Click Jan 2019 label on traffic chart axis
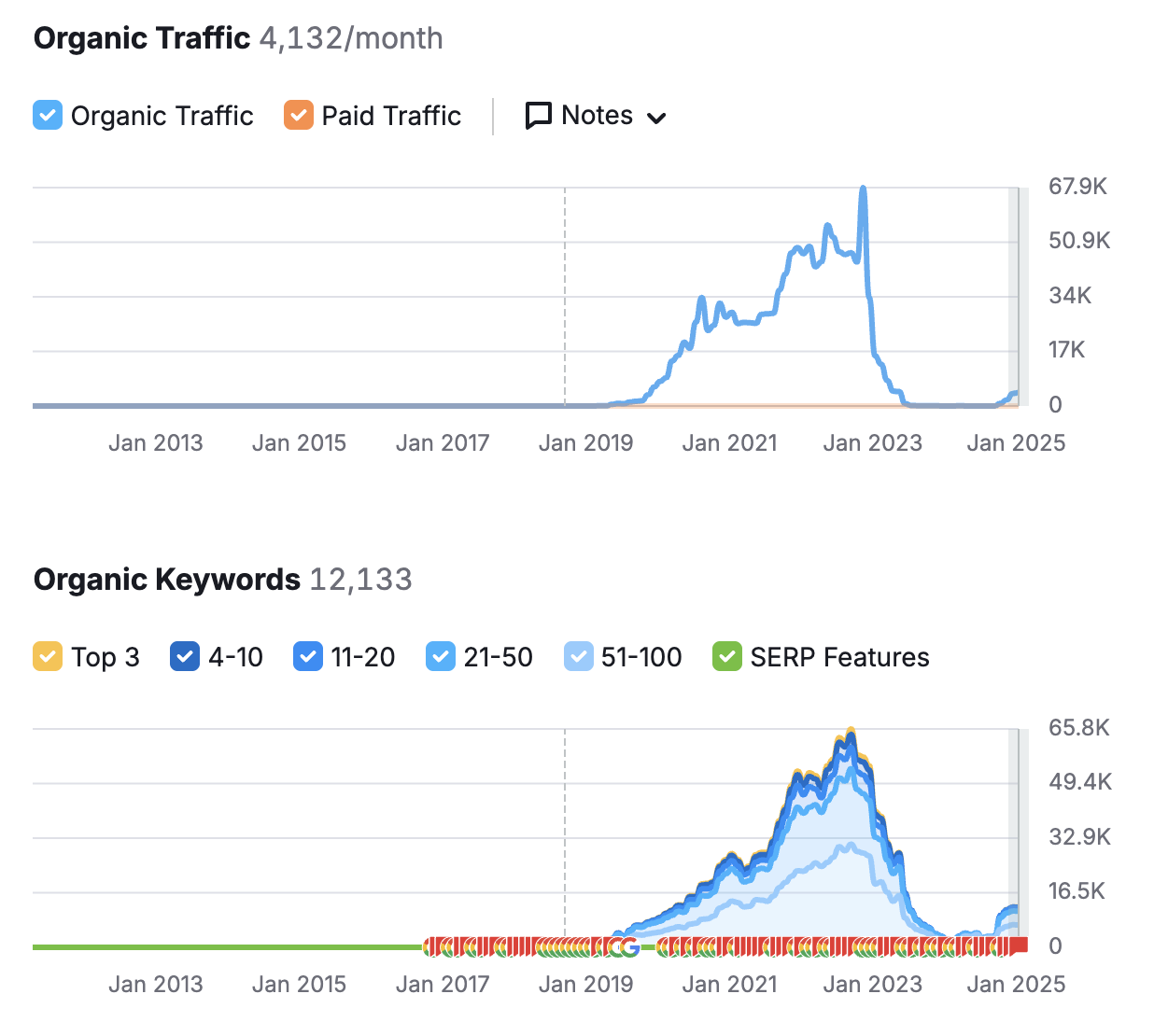 point(585,443)
